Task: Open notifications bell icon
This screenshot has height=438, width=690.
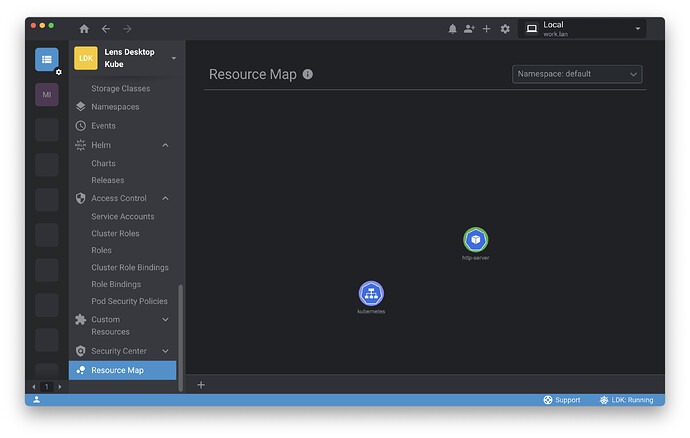Action: click(x=452, y=29)
